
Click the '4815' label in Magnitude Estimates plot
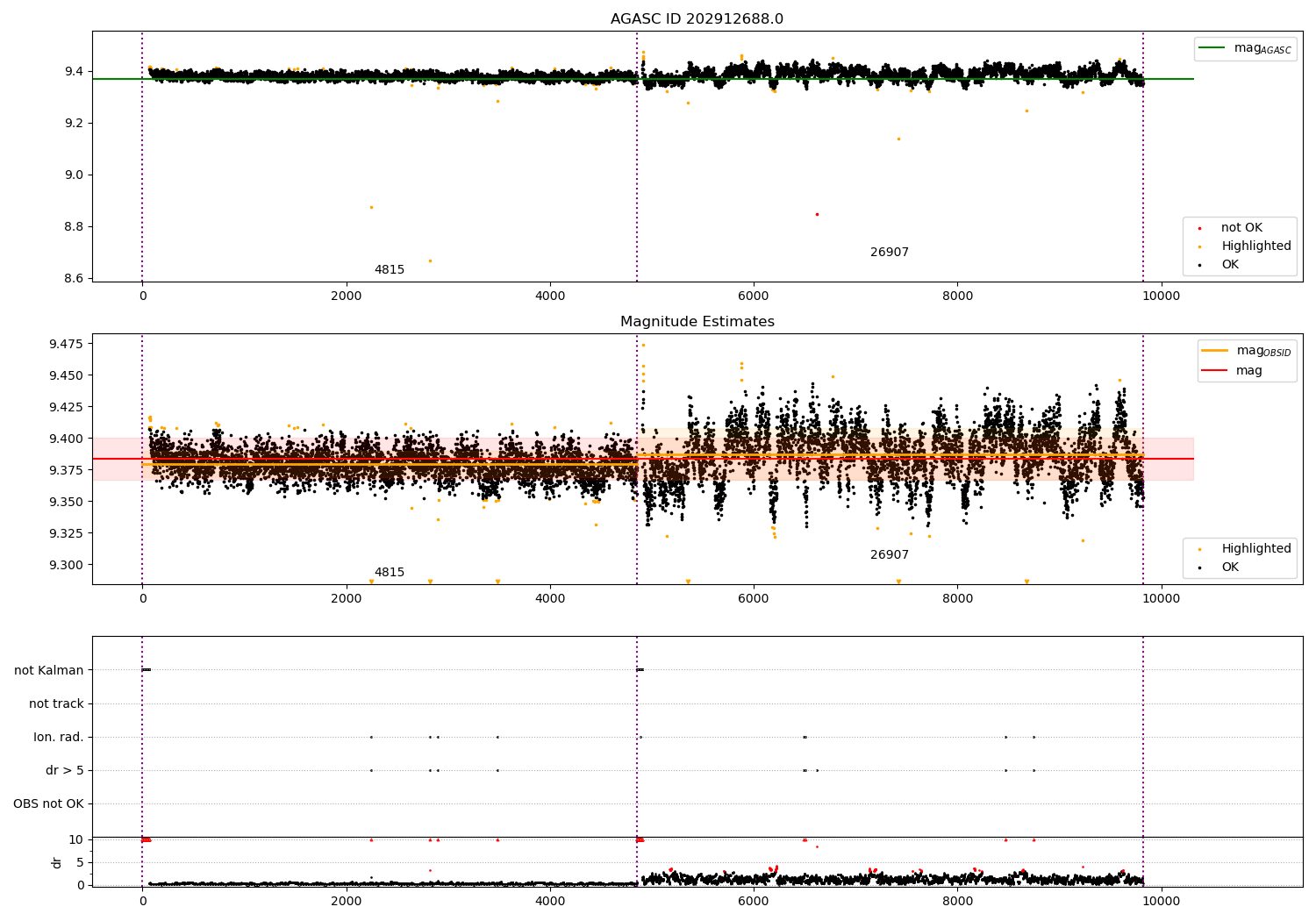(x=390, y=573)
